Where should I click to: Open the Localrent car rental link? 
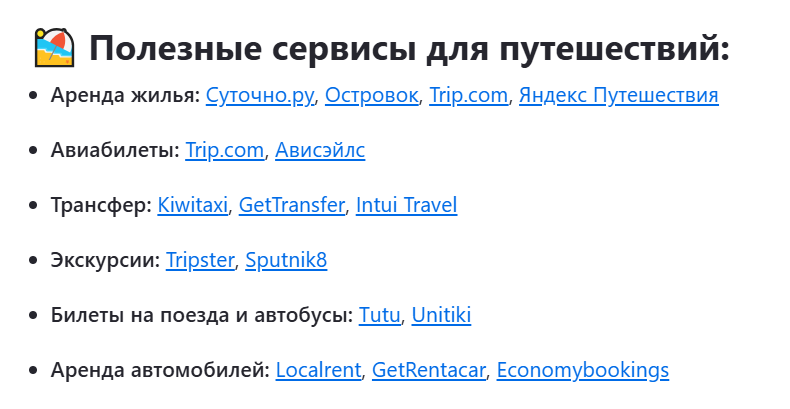pos(318,370)
